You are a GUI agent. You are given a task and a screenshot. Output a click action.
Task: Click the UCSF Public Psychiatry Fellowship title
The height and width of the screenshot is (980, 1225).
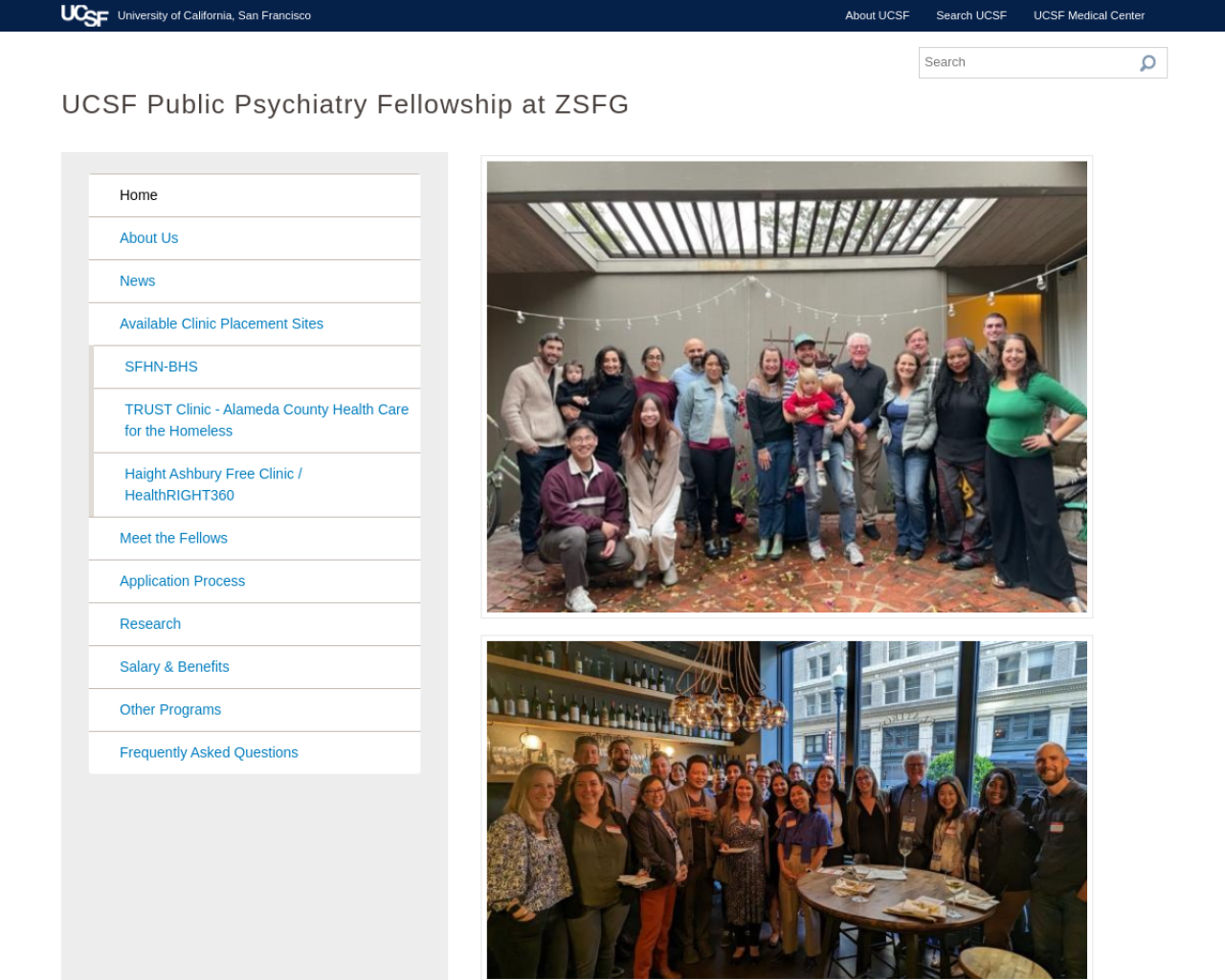[x=345, y=103]
